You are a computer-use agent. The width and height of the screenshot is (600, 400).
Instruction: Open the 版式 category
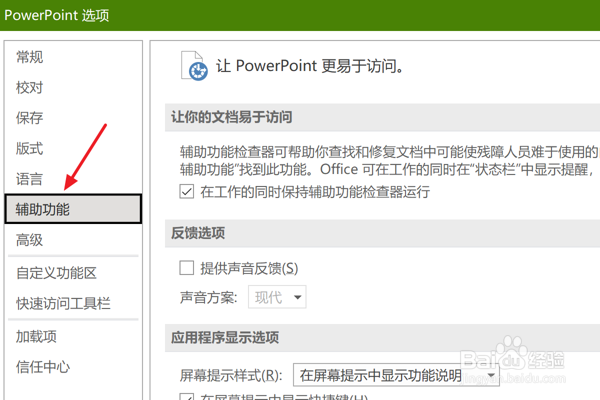29,149
